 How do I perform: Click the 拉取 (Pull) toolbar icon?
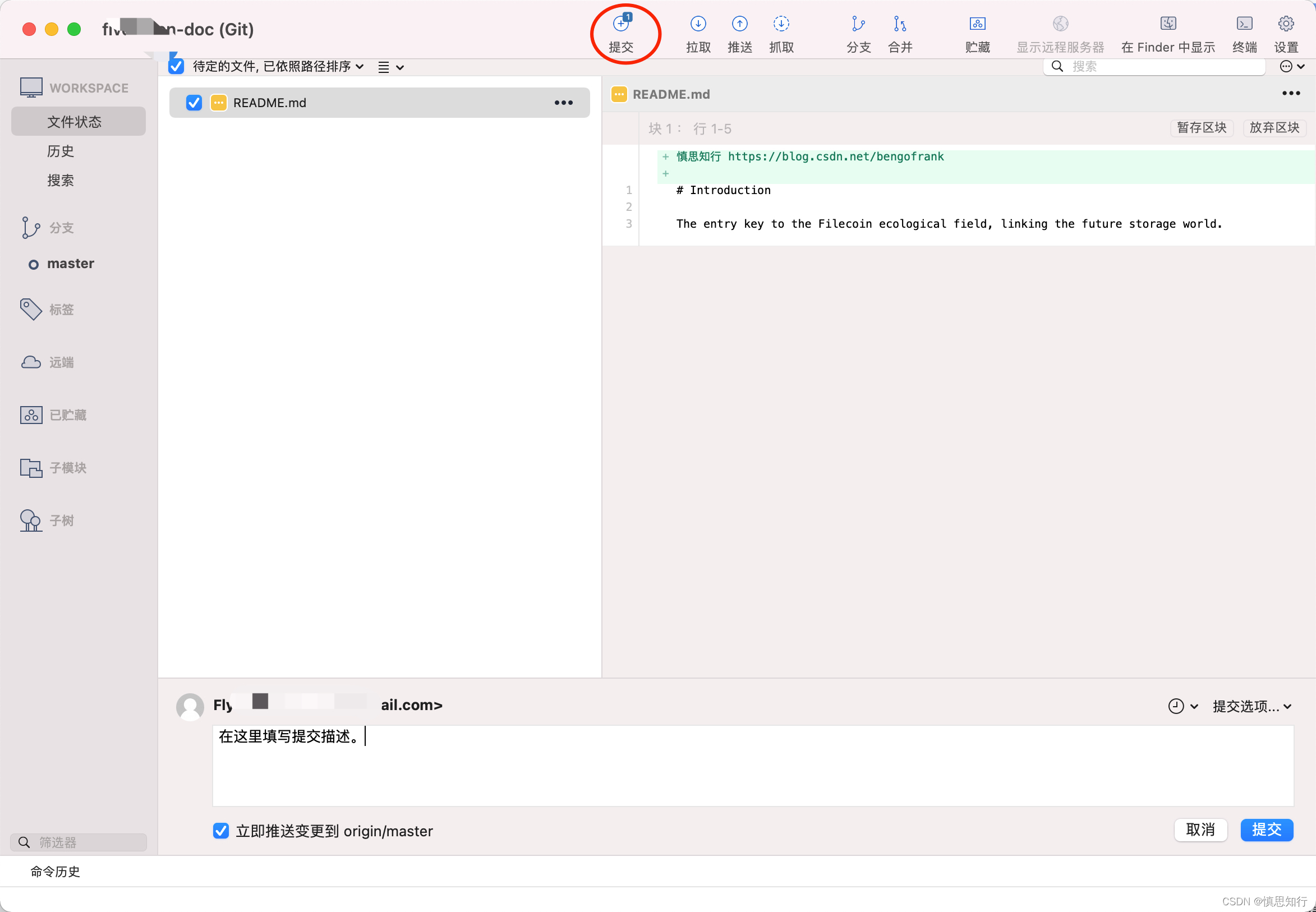tap(698, 25)
